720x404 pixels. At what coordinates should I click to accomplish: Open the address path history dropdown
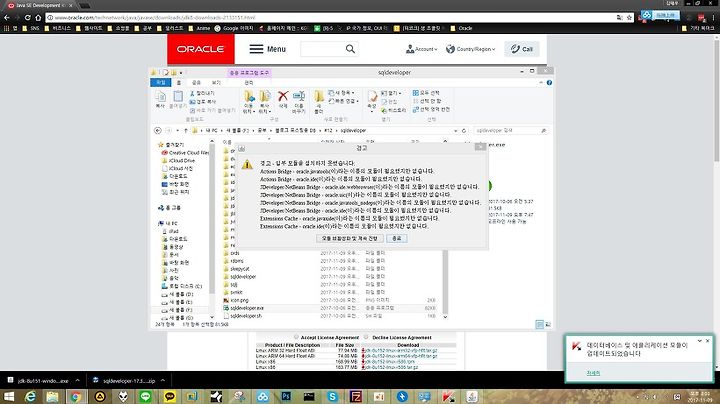point(456,131)
